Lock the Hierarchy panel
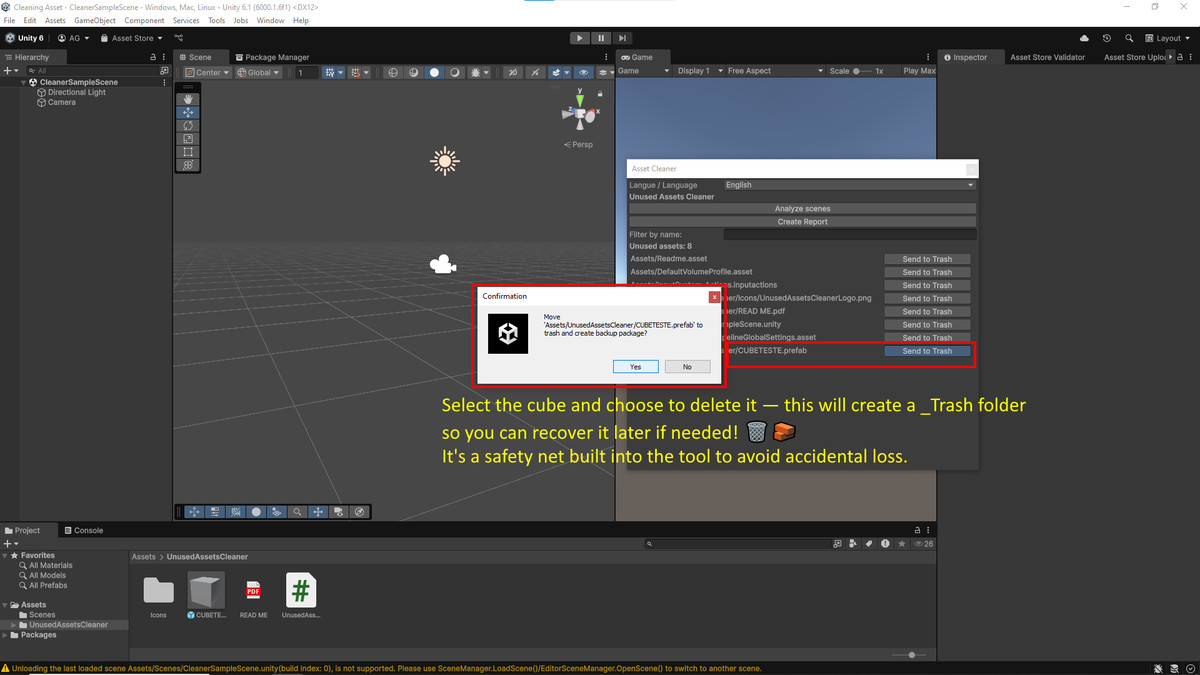Image resolution: width=1200 pixels, height=675 pixels. coord(153,57)
